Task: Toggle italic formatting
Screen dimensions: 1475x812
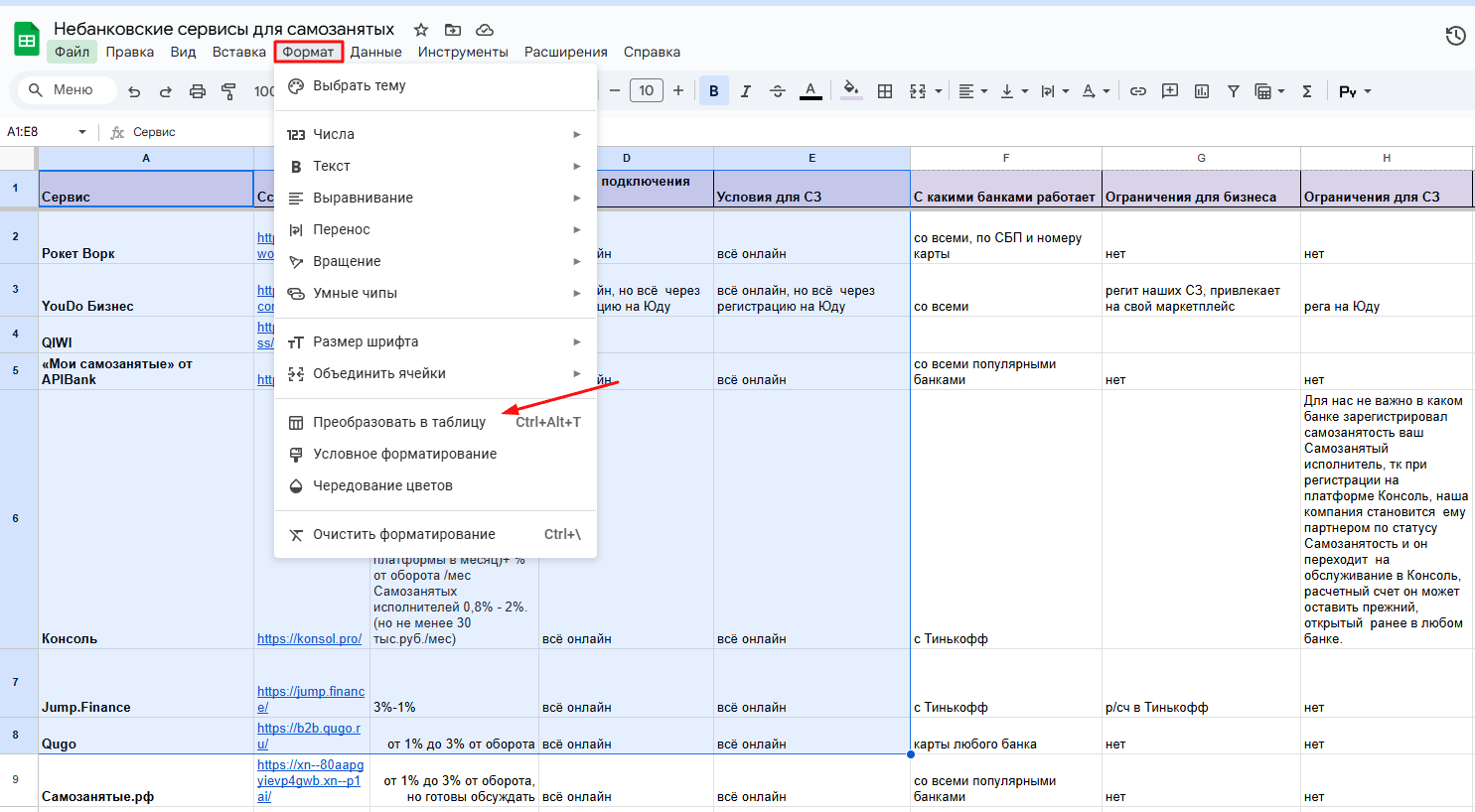Action: coord(745,91)
